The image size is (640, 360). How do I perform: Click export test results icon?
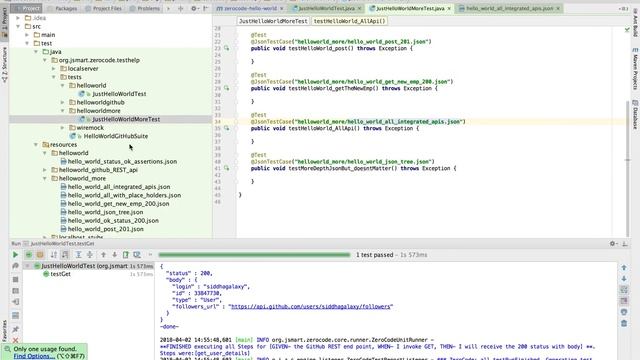126,255
